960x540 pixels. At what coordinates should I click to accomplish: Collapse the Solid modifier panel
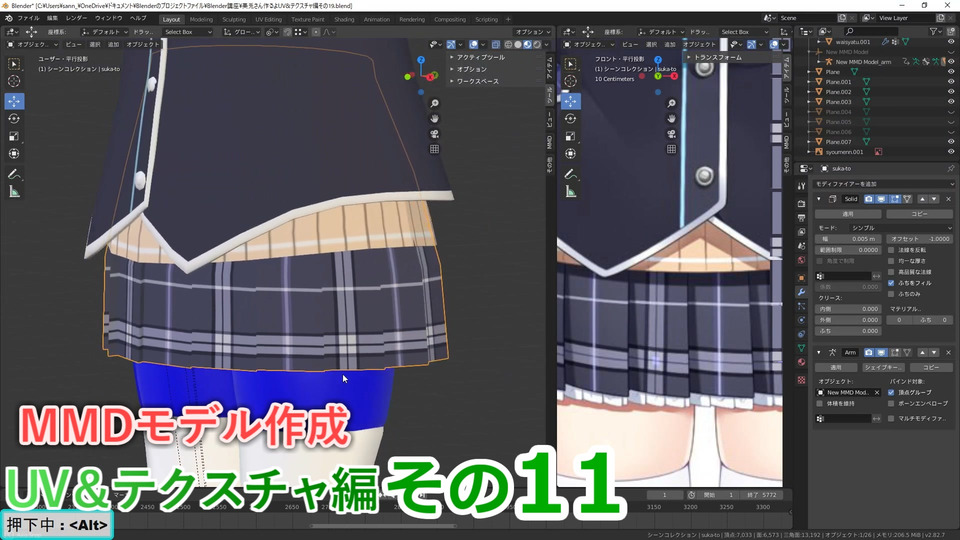[x=820, y=199]
